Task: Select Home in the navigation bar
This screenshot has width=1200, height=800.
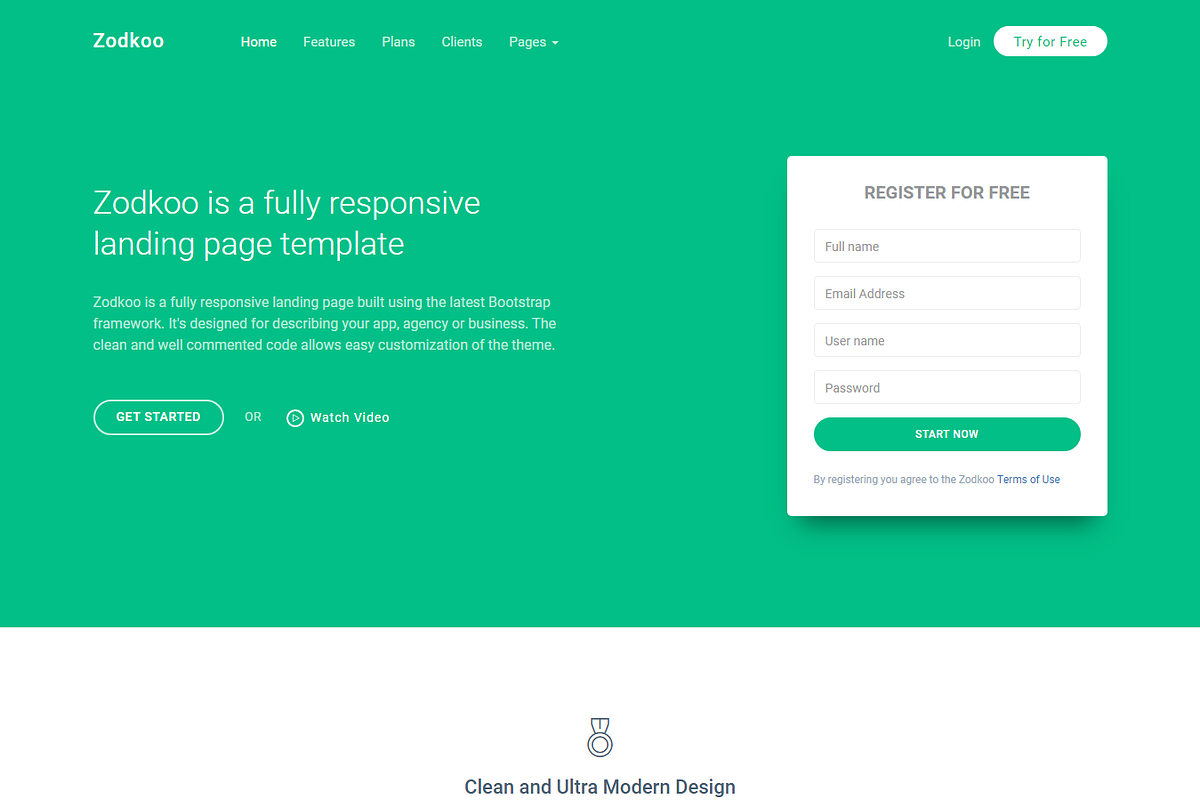Action: point(258,42)
